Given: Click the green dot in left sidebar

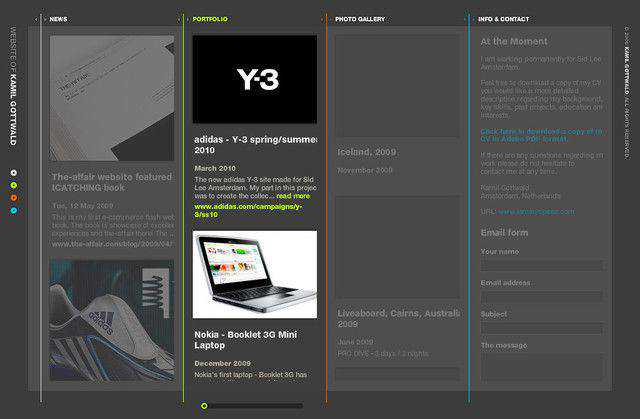Looking at the screenshot, I should [13, 185].
